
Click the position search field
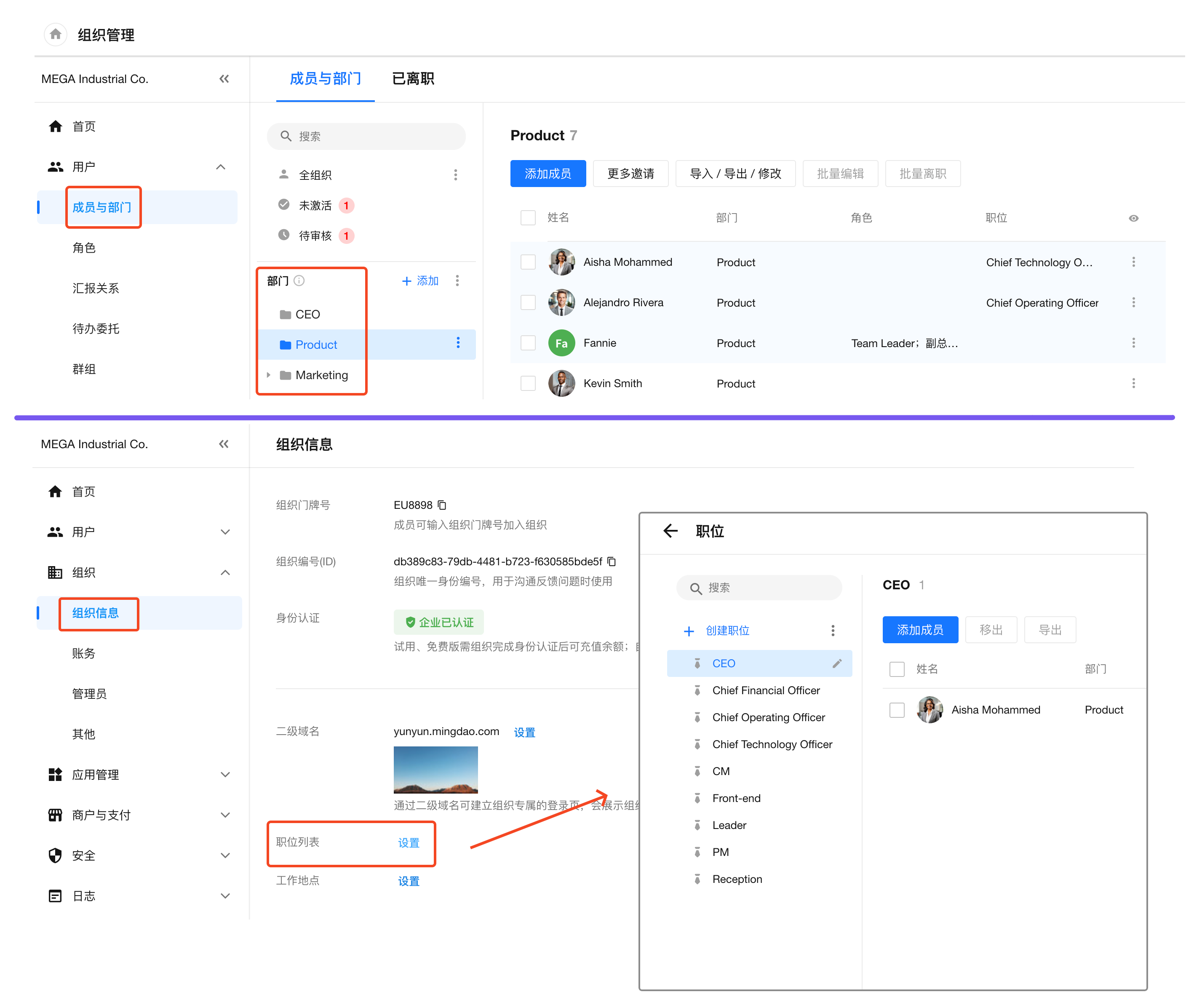click(x=759, y=588)
